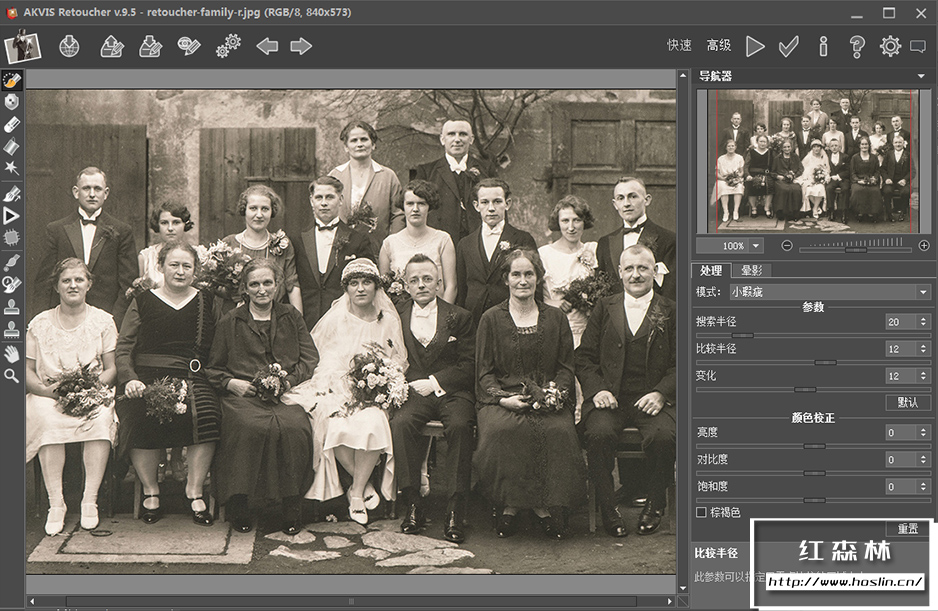Run processing with the play triangle button

coord(755,46)
